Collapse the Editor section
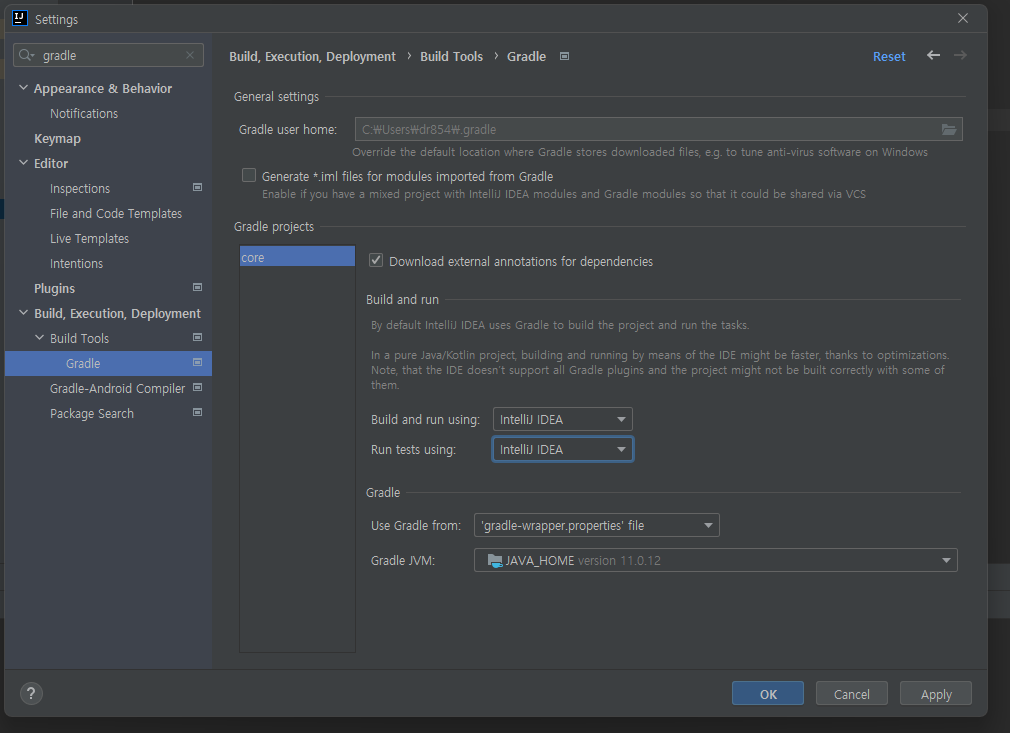The image size is (1010, 733). [23, 163]
